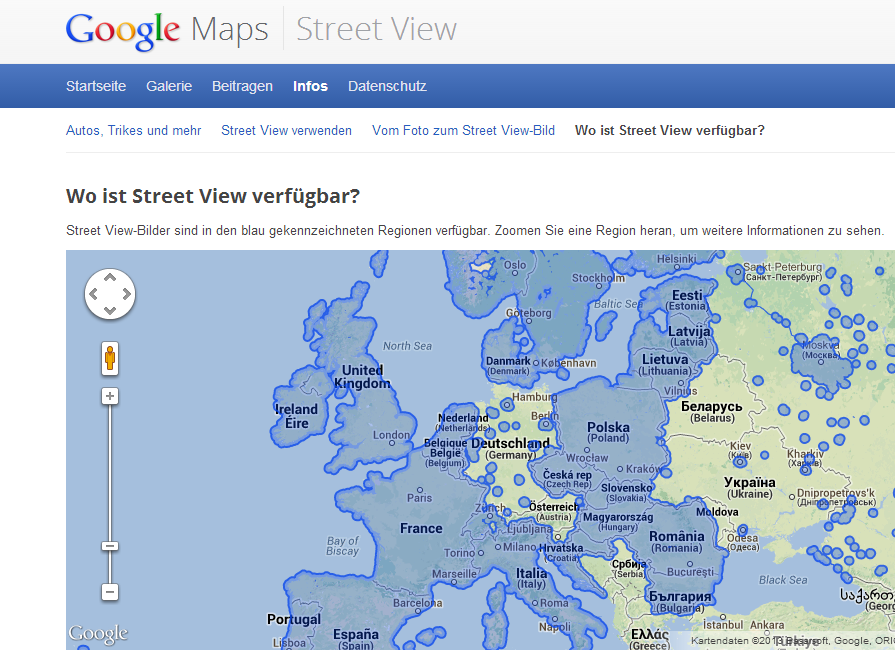The height and width of the screenshot is (660, 895).
Task: Pan the map right with the arrow
Action: (126, 294)
